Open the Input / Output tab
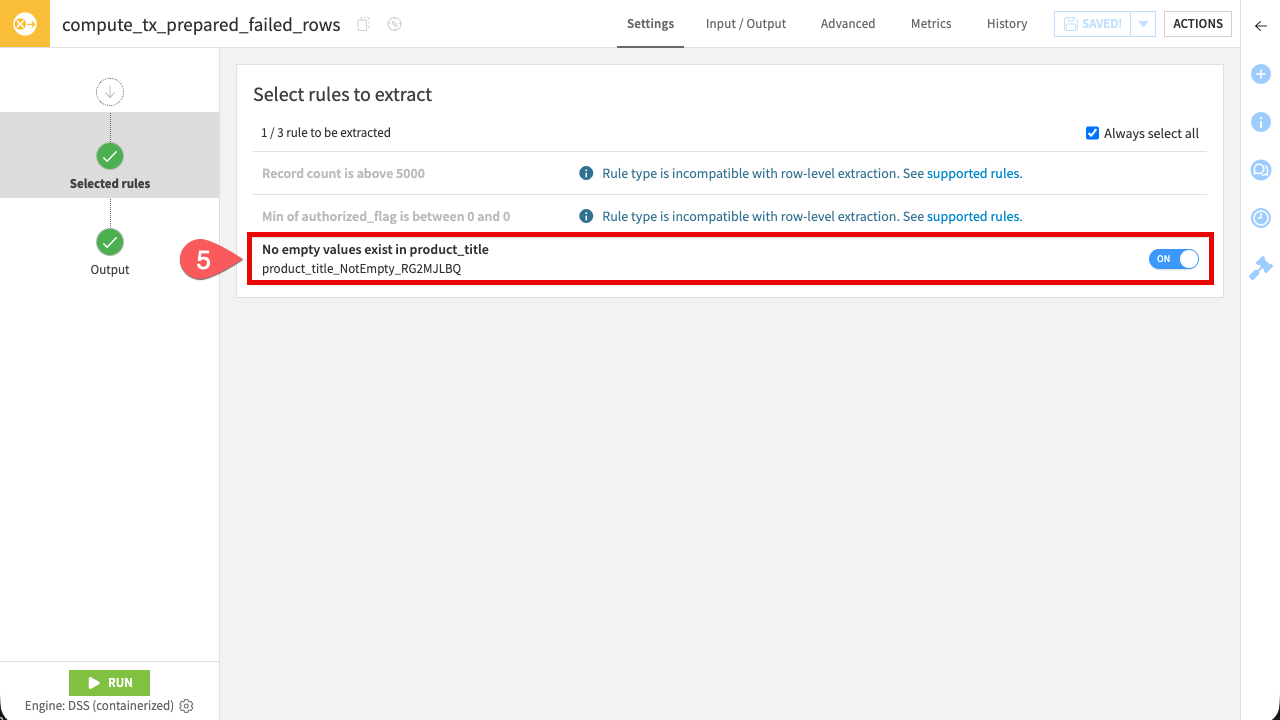The image size is (1280, 720). coord(746,24)
